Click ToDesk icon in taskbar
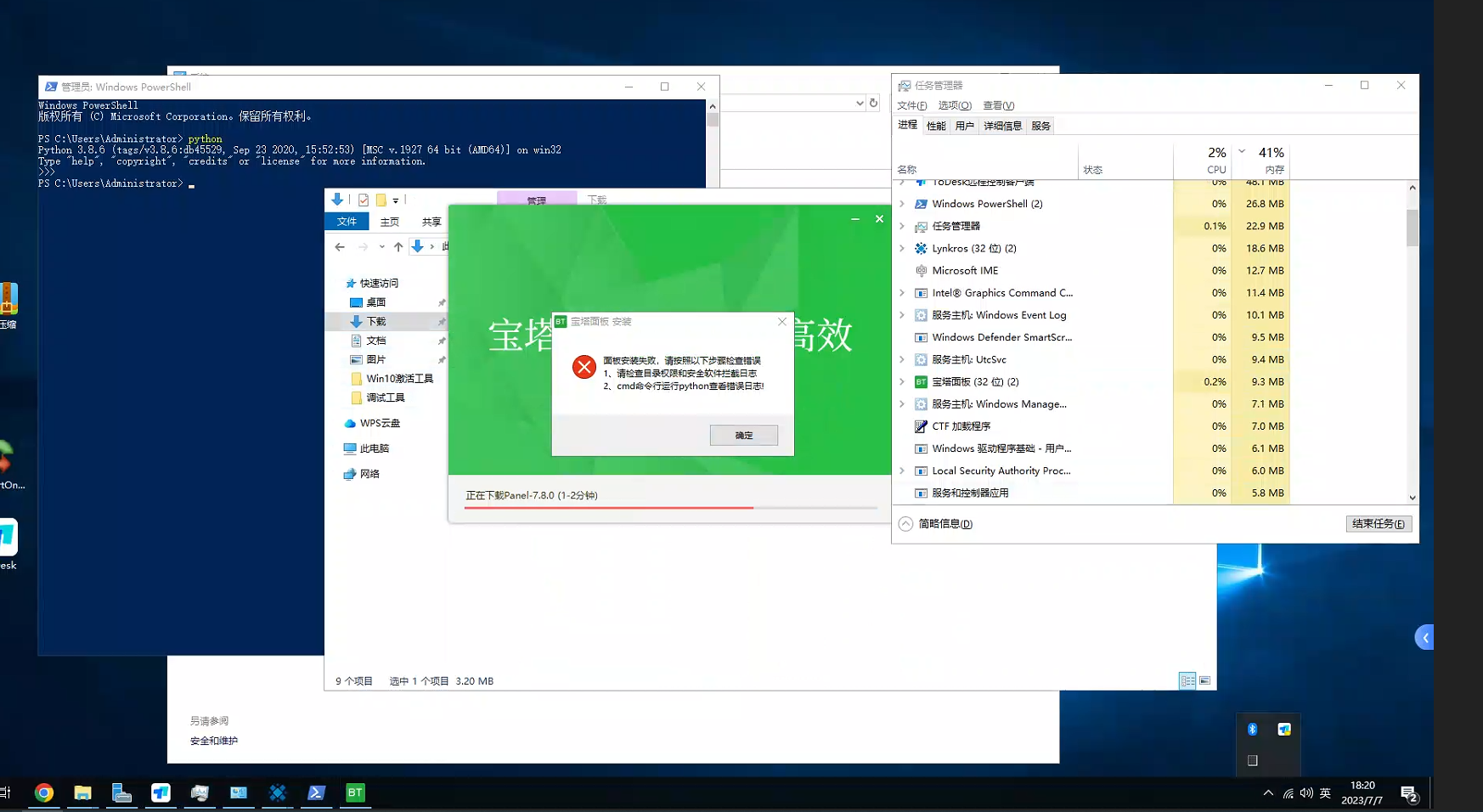The width and height of the screenshot is (1483, 812). tap(161, 792)
